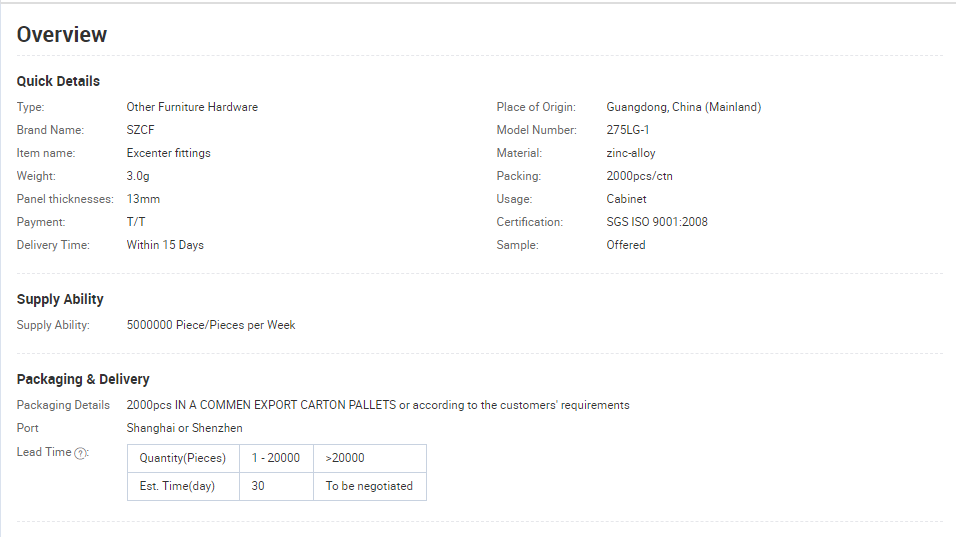
Task: Click the >20000 quantity cell
Action: click(x=369, y=458)
